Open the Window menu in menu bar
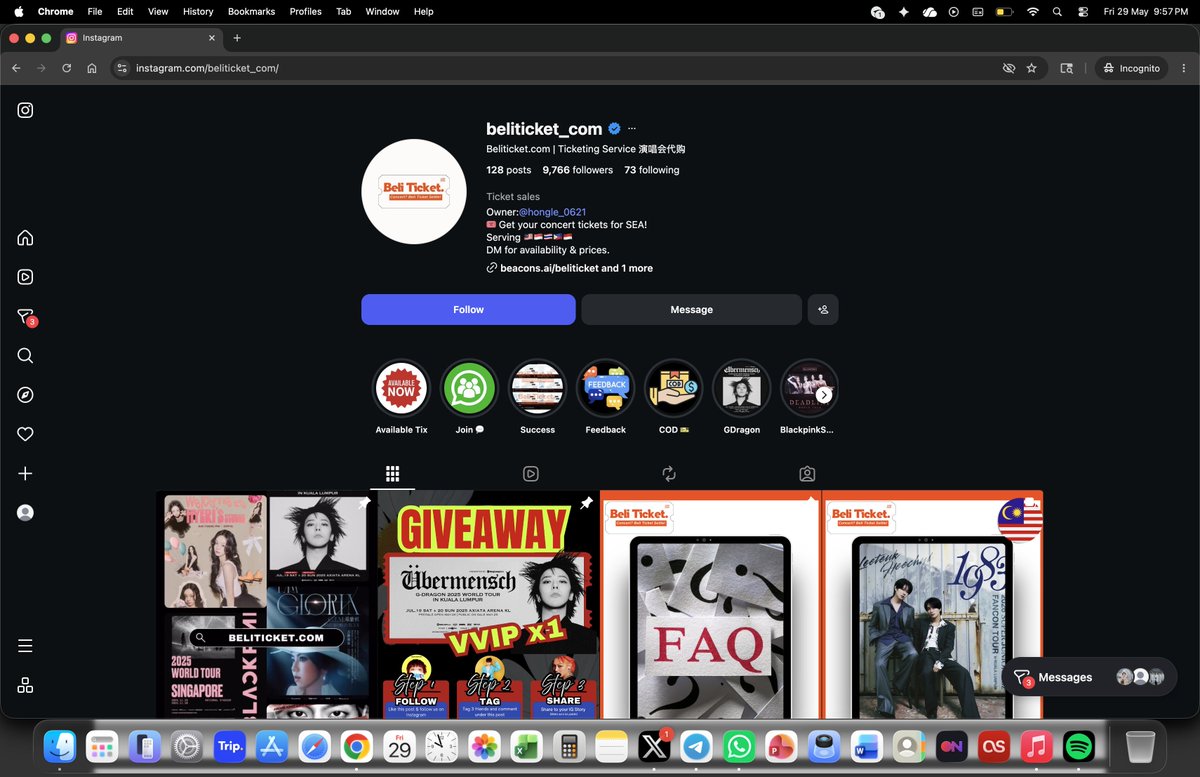Image resolution: width=1200 pixels, height=777 pixels. (x=382, y=11)
